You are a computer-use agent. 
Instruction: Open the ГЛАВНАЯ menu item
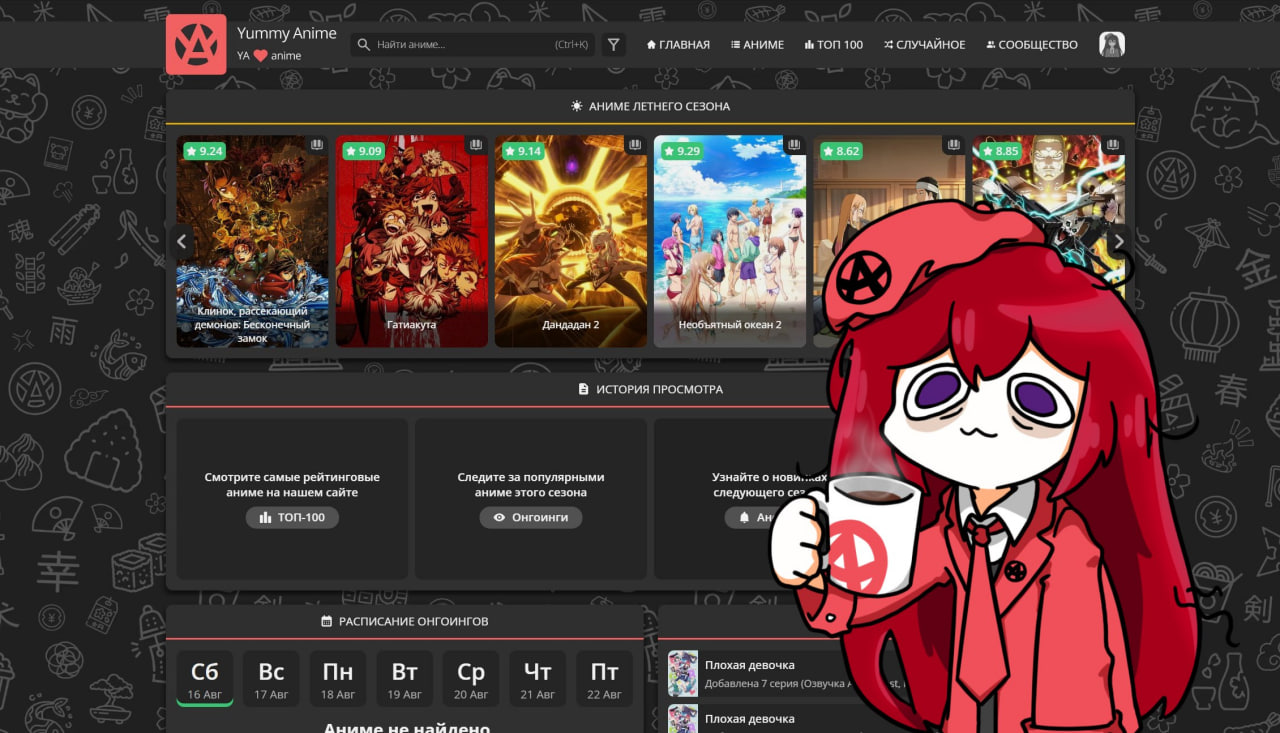point(678,45)
